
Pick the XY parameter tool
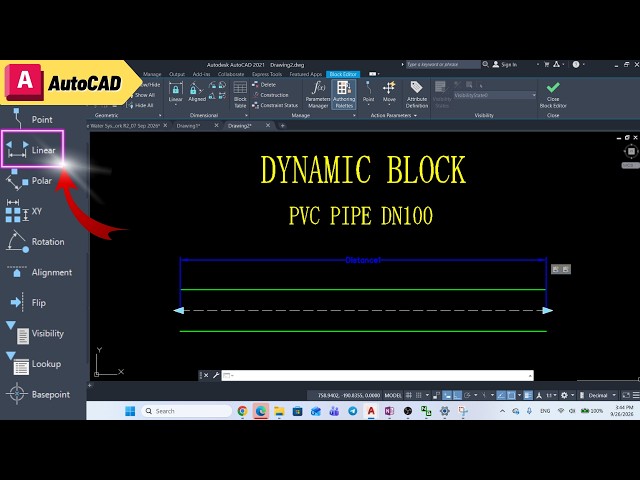(24, 211)
